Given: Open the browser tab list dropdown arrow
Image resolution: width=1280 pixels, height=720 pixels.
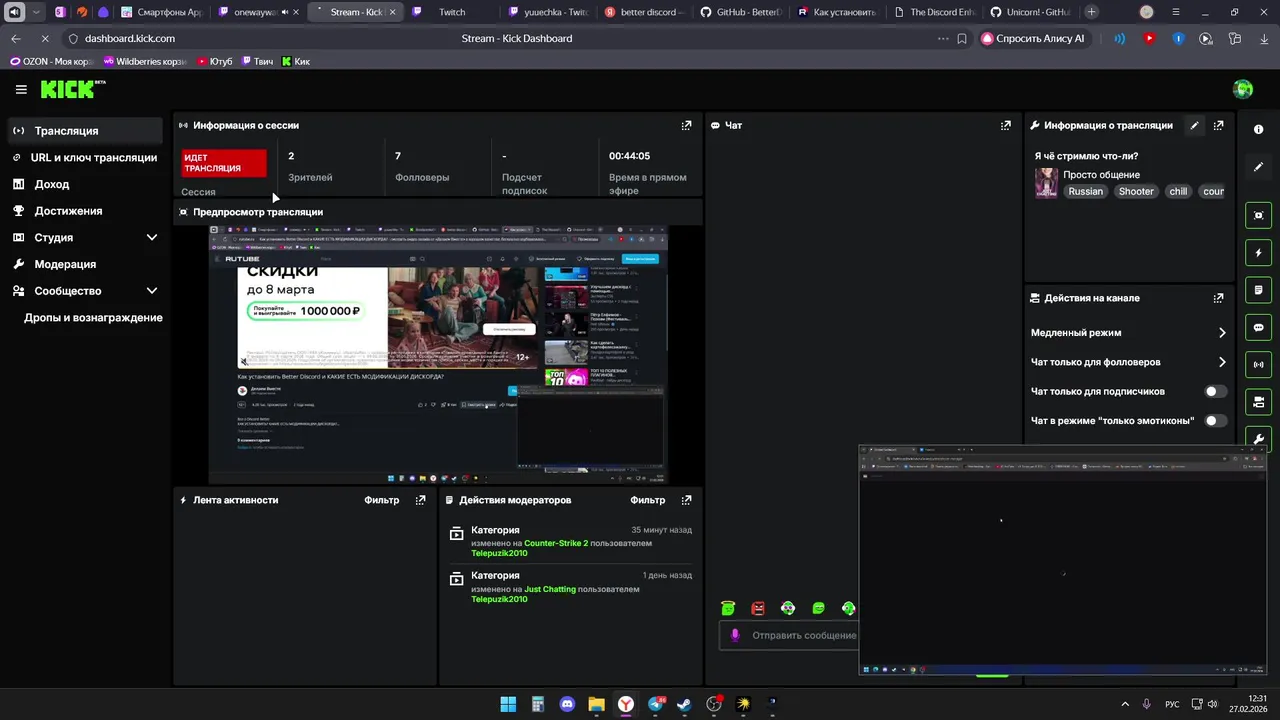Looking at the screenshot, I should coord(36,12).
